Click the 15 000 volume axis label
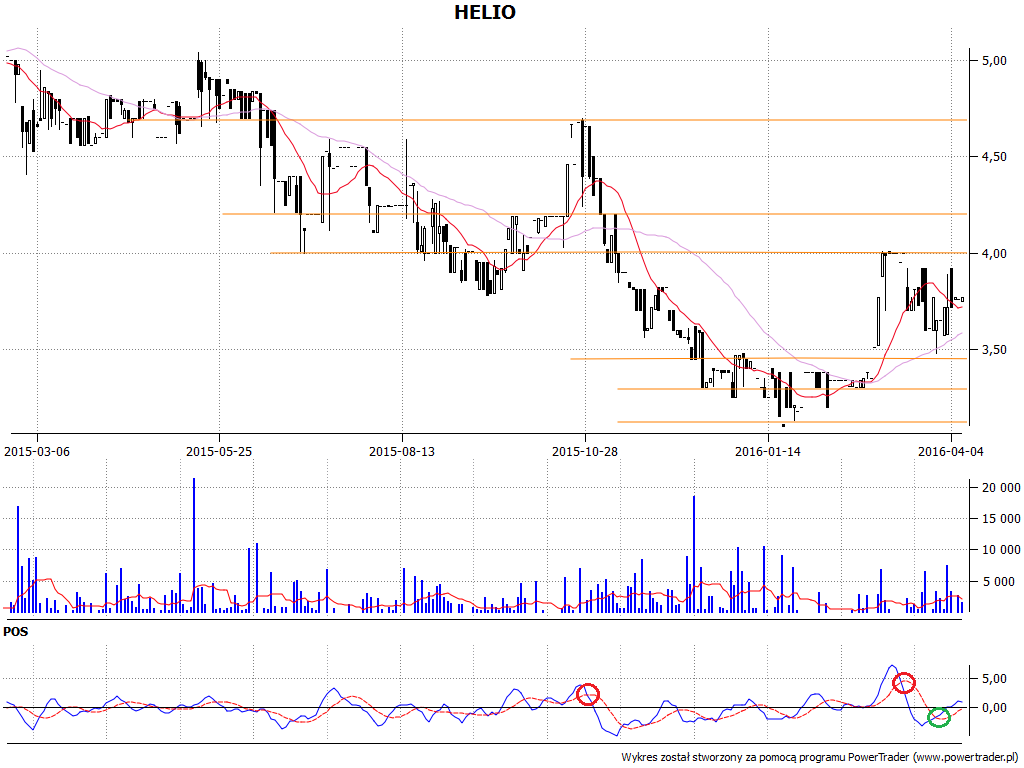Viewport: 1024px width, 768px height. point(1000,519)
